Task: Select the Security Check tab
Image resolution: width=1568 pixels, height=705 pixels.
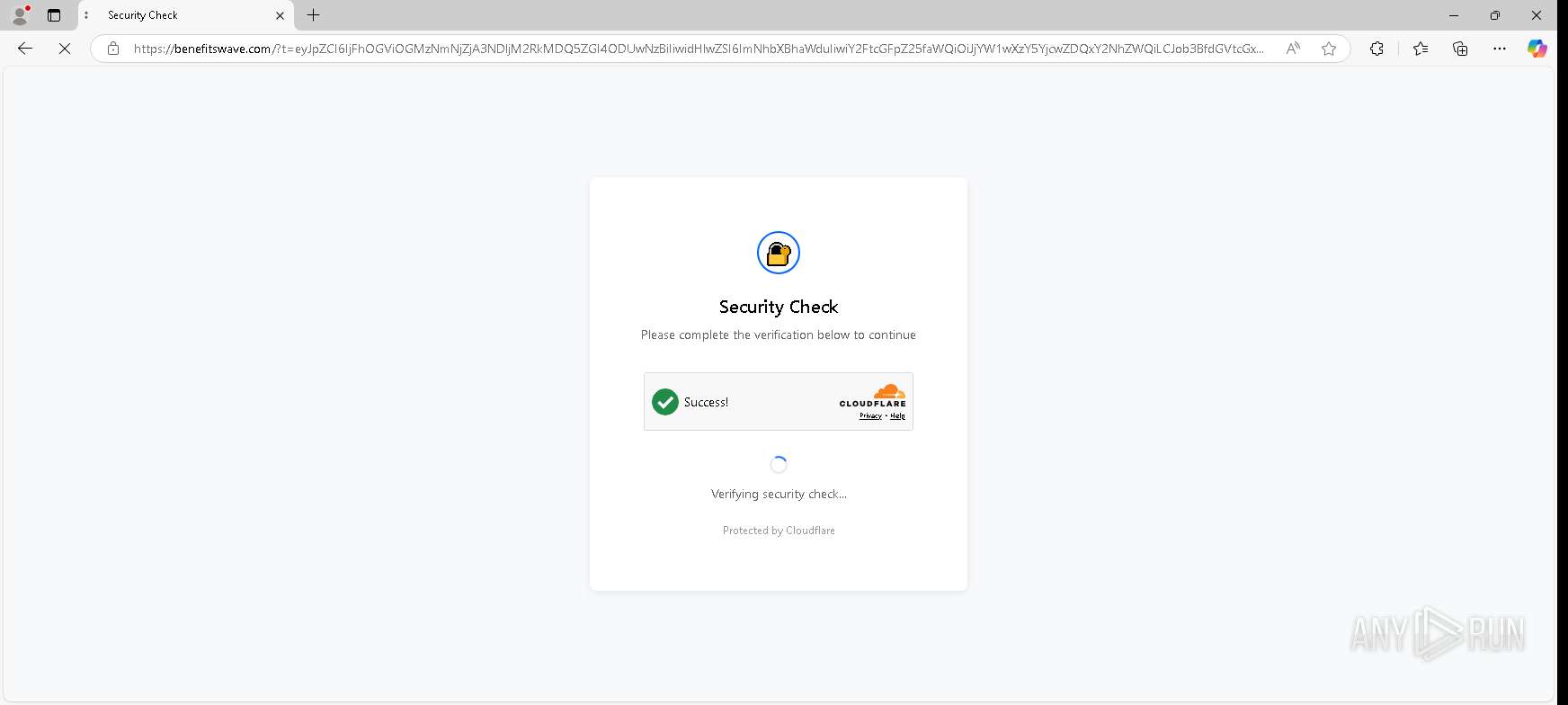Action: [x=186, y=15]
